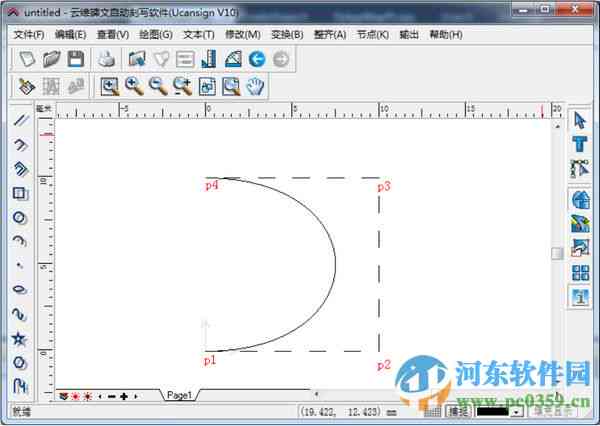This screenshot has height=426, width=600.
Task: Open the black color dropdown arrow
Action: tap(517, 412)
